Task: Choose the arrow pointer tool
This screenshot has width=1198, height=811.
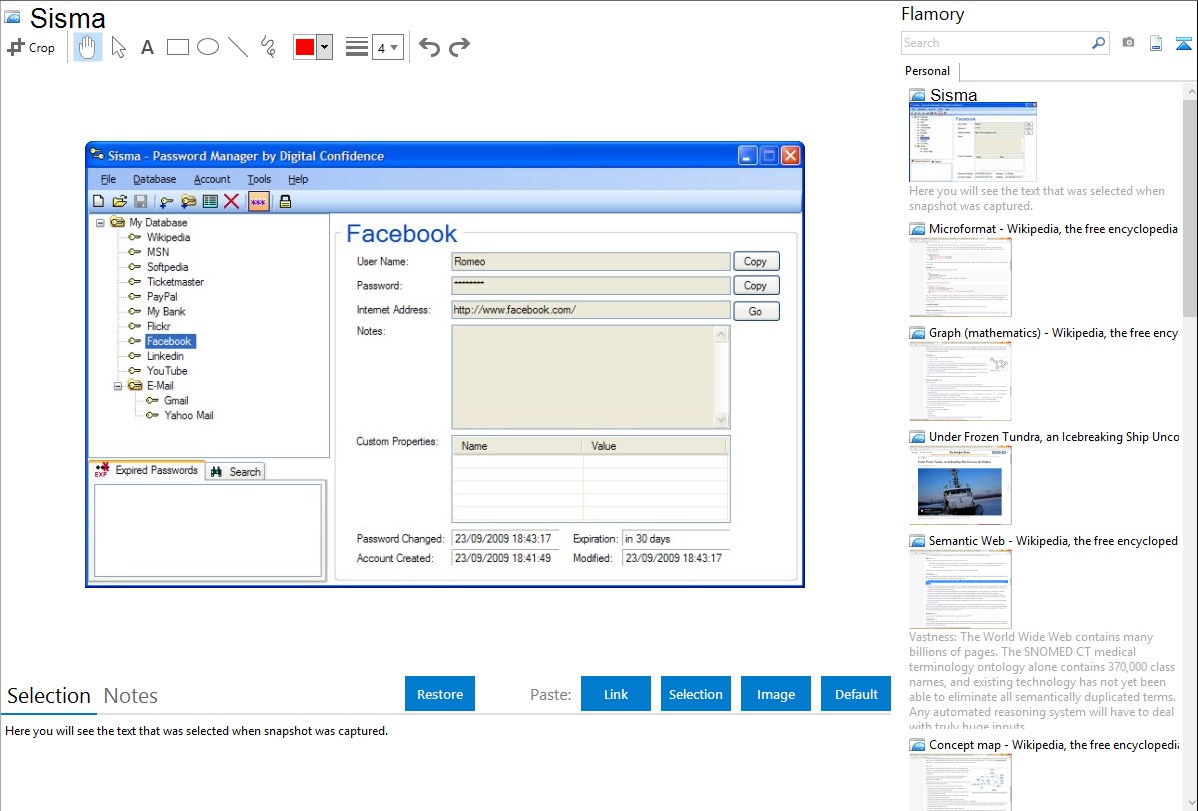Action: (x=118, y=47)
